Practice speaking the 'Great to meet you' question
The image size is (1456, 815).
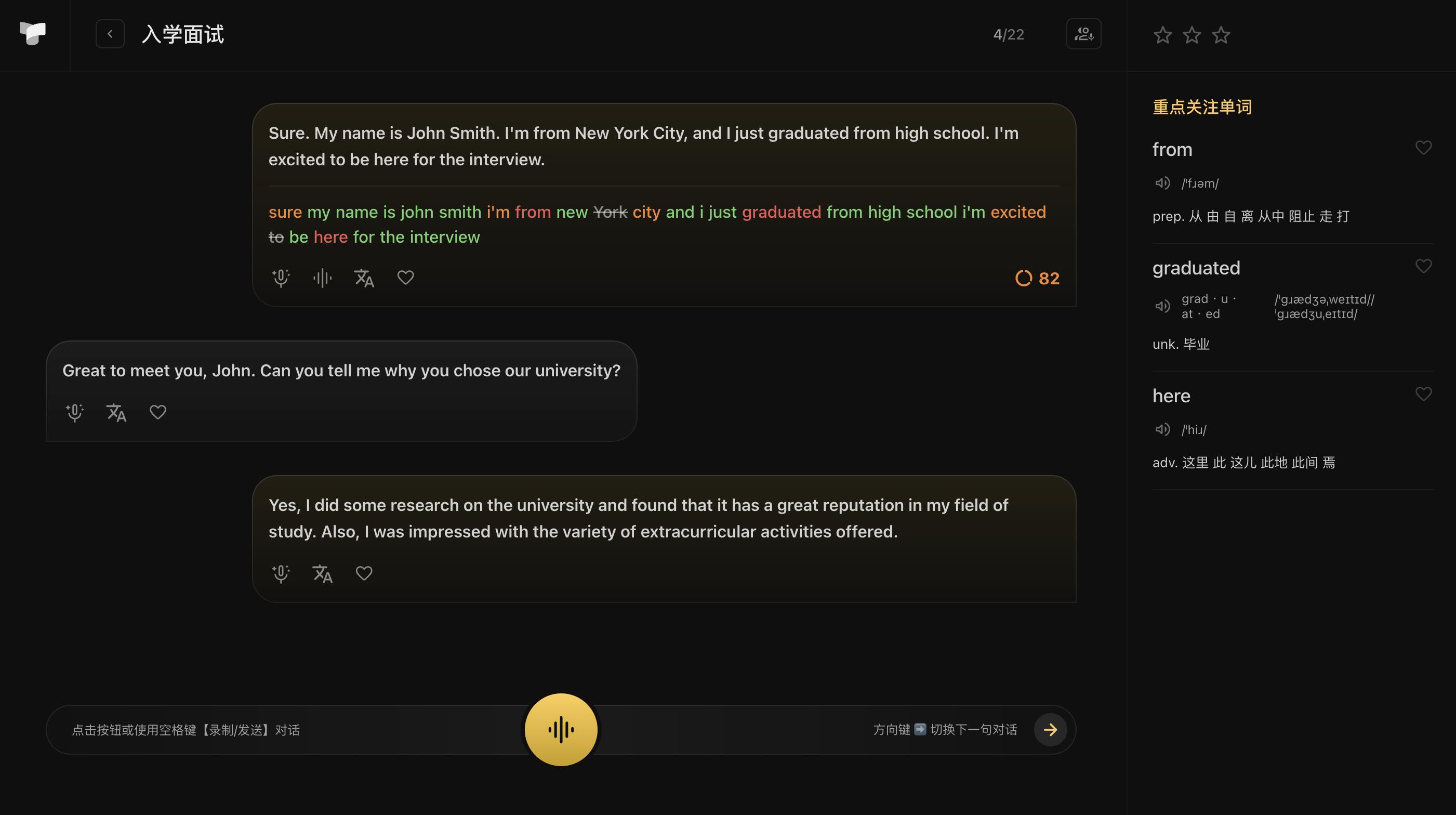pos(75,413)
